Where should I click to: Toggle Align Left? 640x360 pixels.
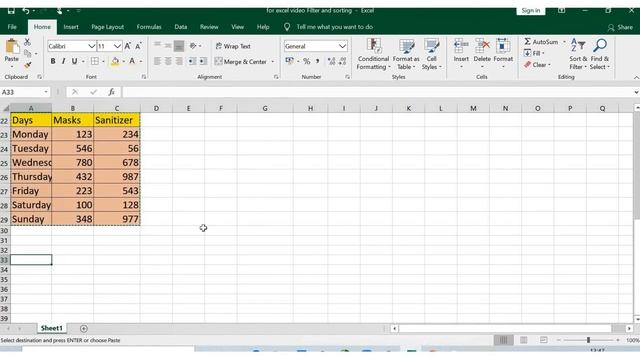[157, 61]
